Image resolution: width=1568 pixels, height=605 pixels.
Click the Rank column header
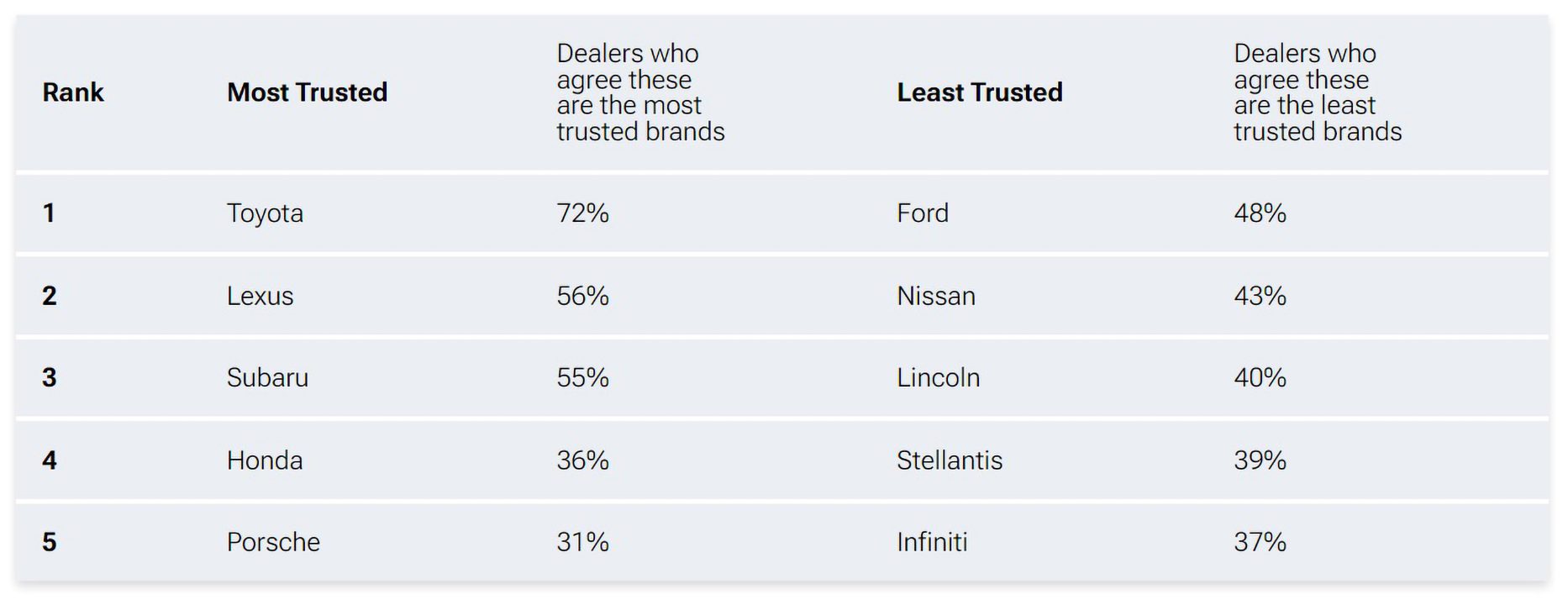pos(73,92)
